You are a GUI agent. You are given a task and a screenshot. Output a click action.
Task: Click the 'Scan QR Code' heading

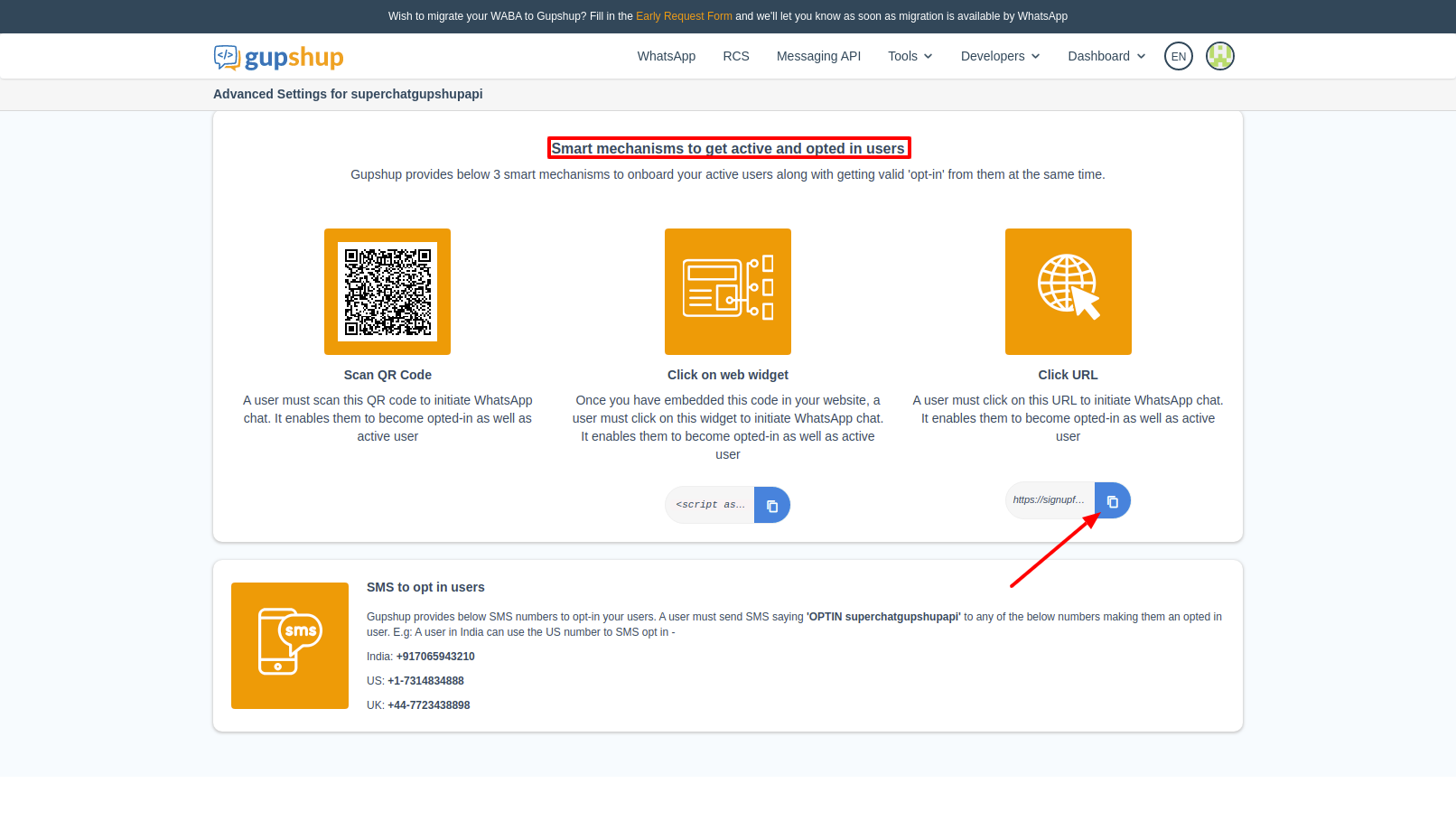(x=387, y=375)
